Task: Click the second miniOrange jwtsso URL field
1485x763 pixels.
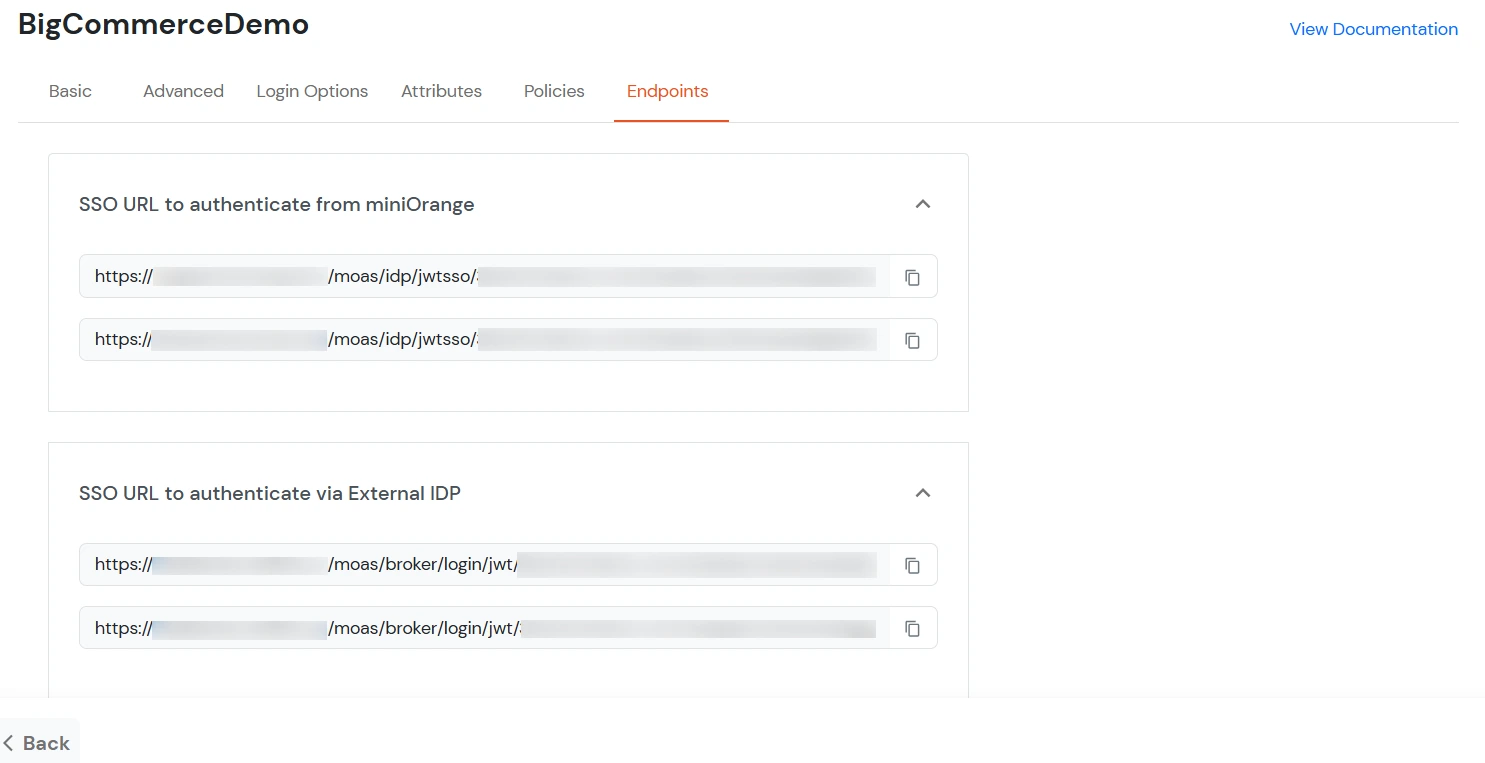Action: coord(484,340)
